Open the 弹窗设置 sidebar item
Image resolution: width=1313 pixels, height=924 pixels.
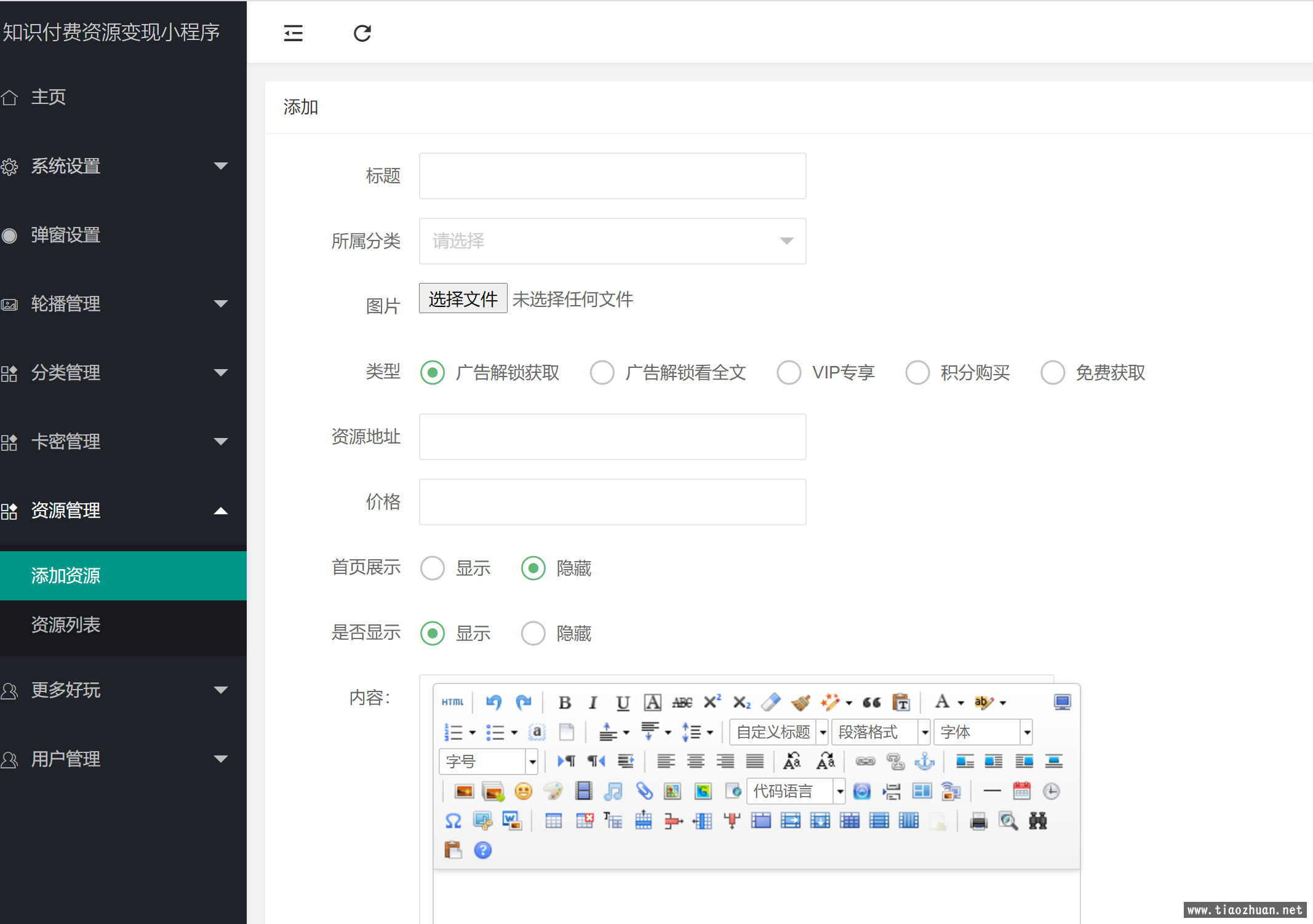click(123, 235)
